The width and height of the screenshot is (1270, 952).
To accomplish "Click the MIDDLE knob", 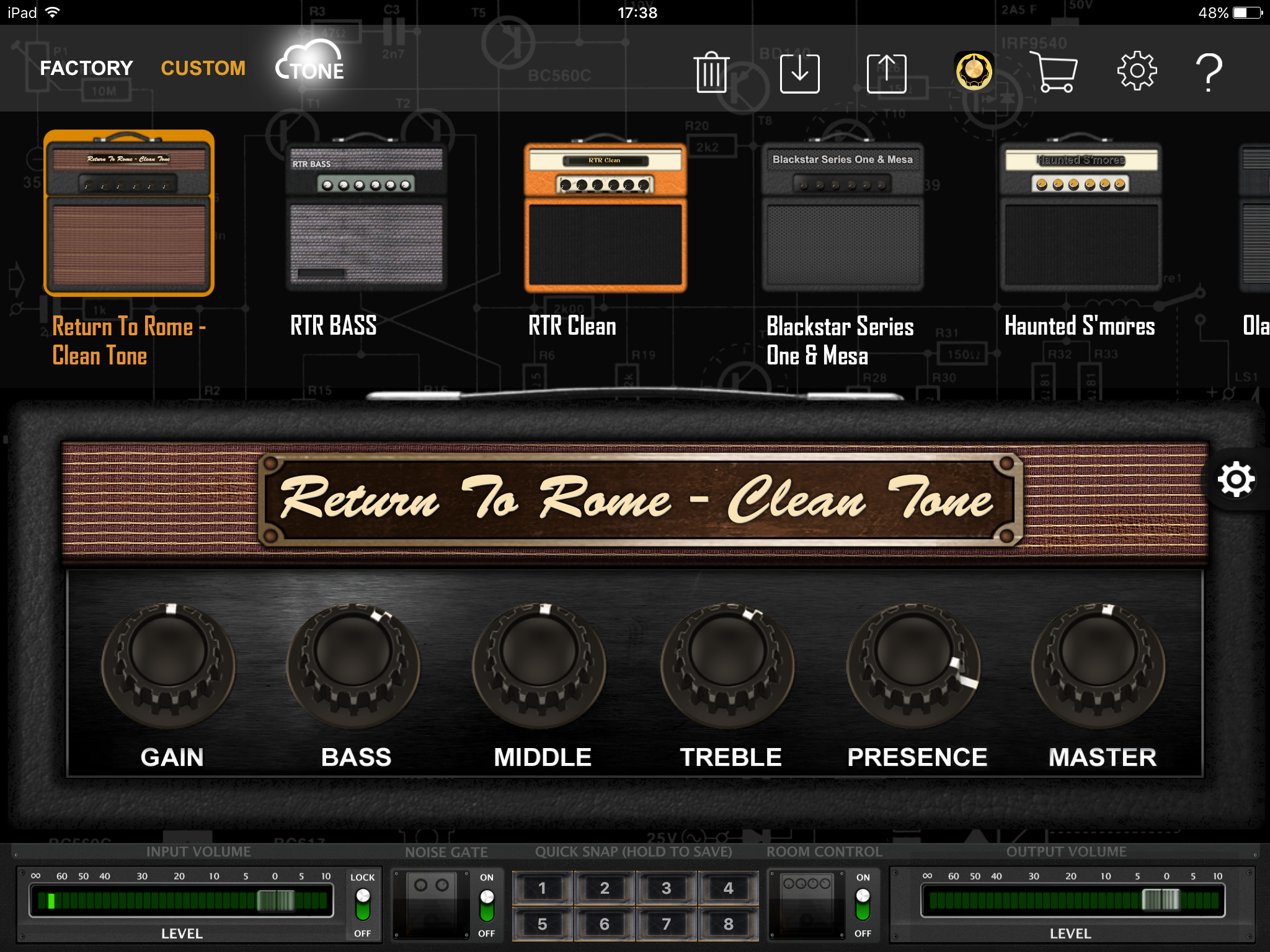I will (540, 664).
